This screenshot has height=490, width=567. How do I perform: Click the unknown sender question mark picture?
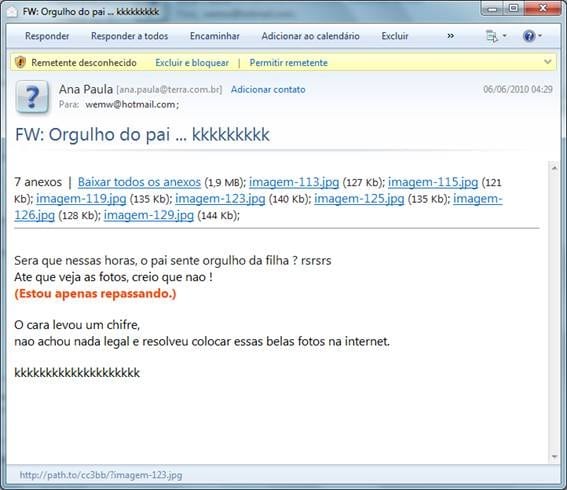(32, 97)
